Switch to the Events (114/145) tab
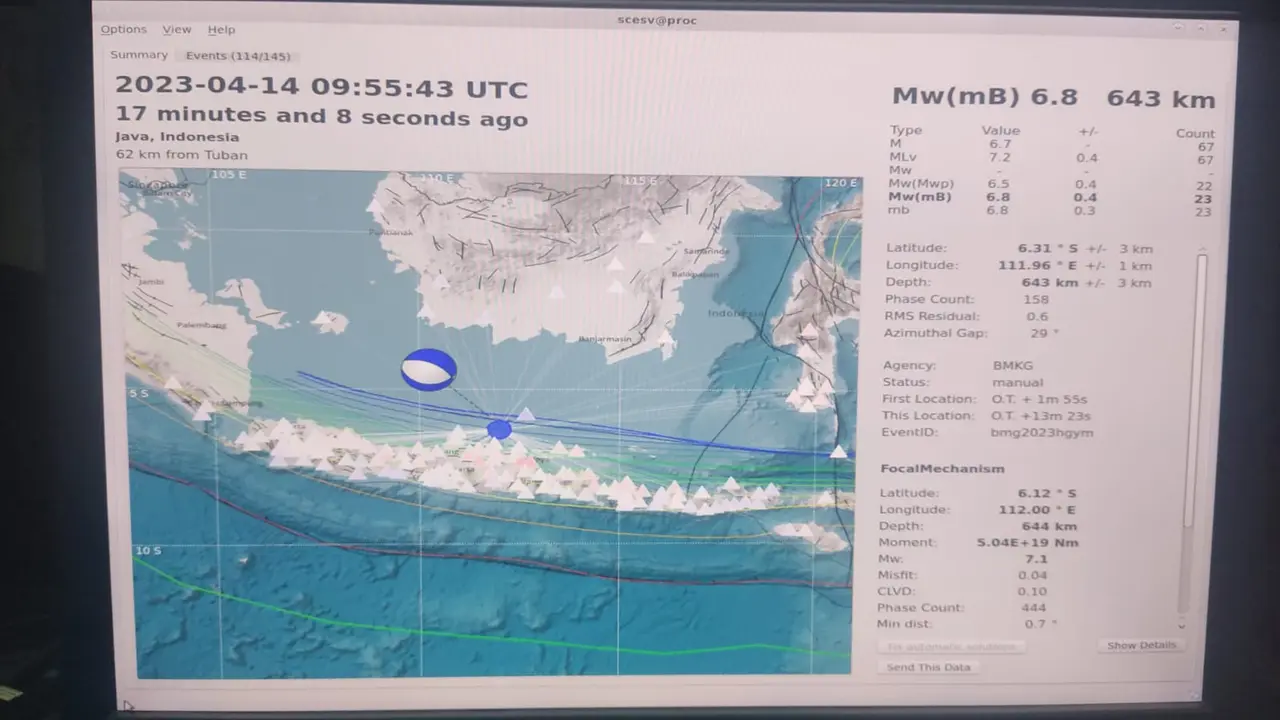Viewport: 1280px width, 720px height. [x=238, y=56]
